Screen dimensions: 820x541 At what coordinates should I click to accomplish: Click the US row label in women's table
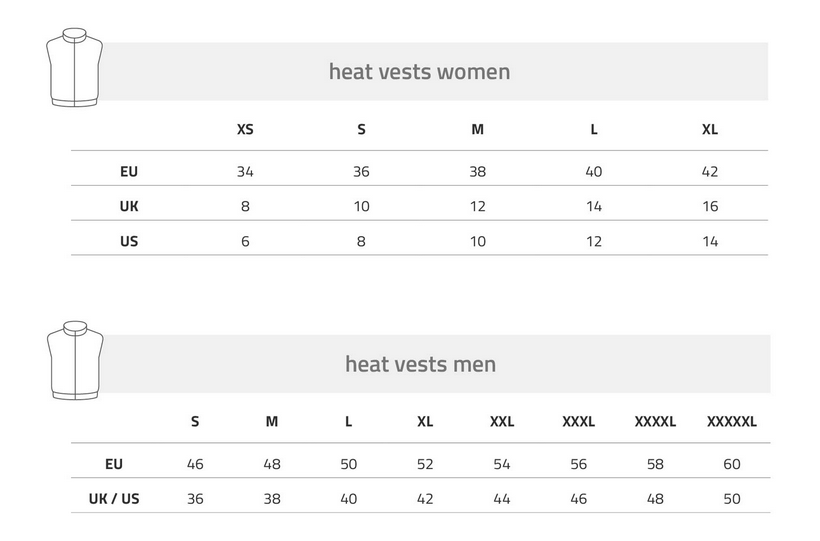point(129,241)
